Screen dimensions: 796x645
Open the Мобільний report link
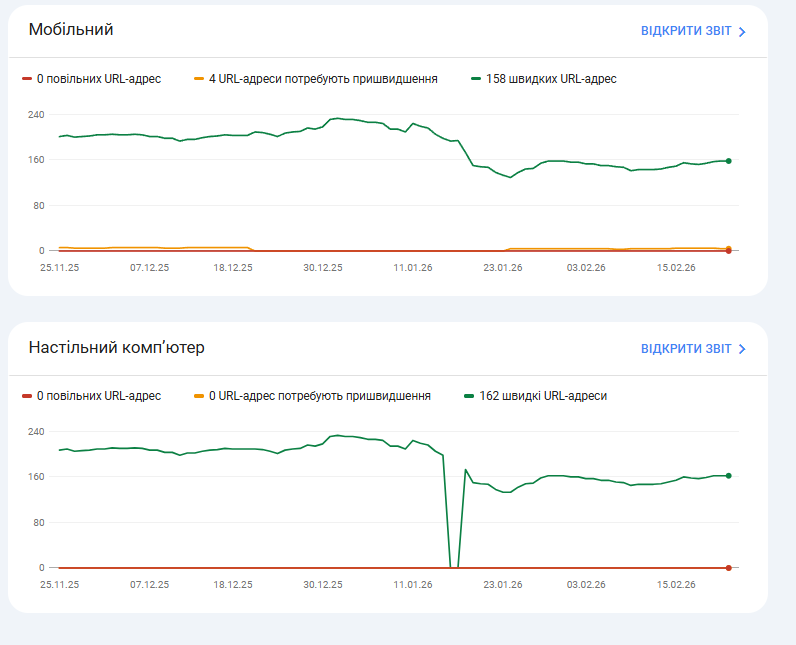686,31
